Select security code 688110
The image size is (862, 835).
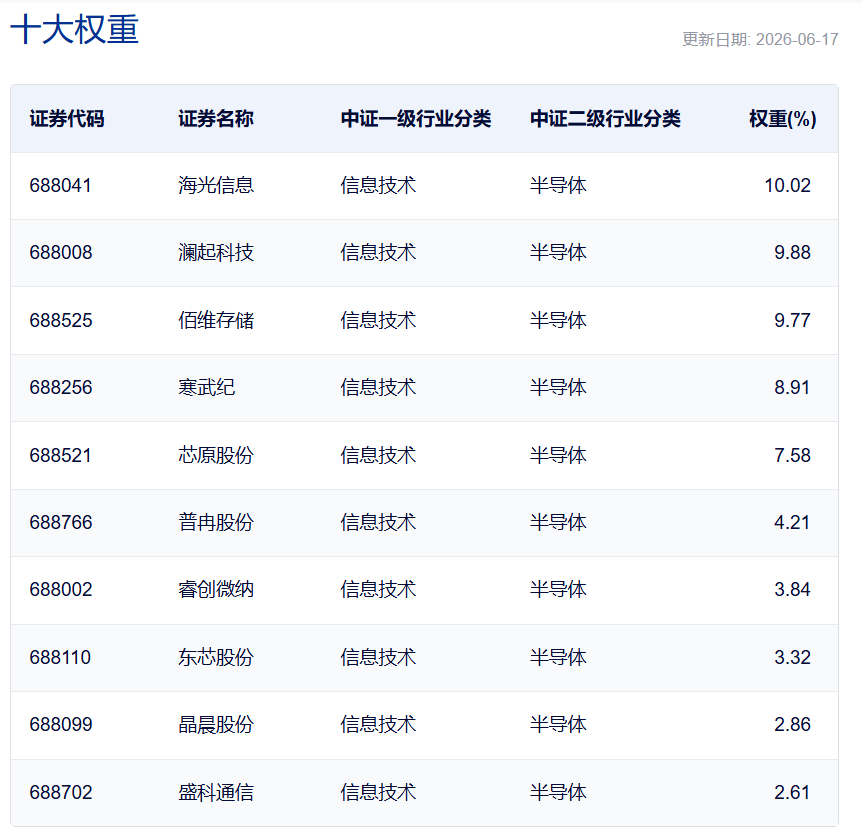[x=60, y=657]
